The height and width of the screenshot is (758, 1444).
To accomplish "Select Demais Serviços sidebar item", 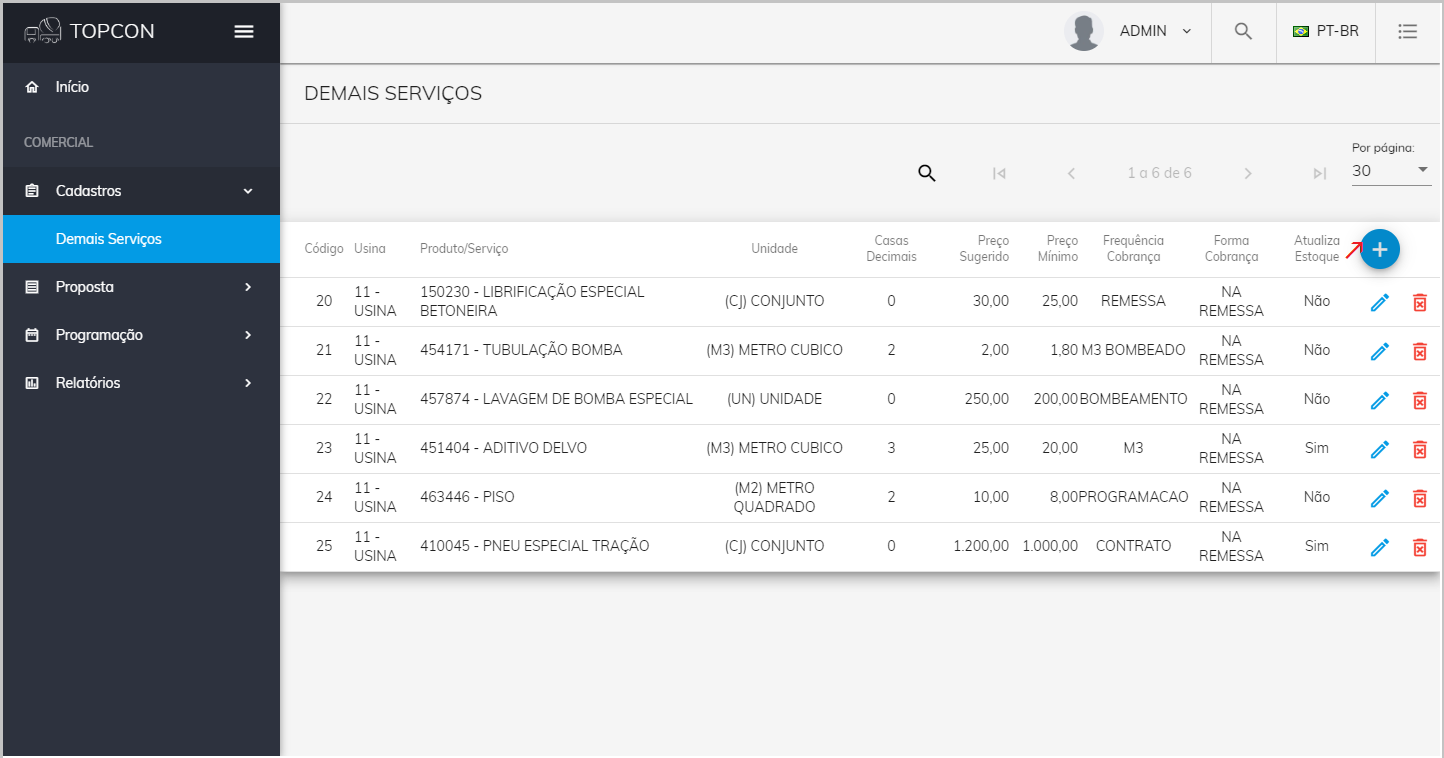I will 140,239.
